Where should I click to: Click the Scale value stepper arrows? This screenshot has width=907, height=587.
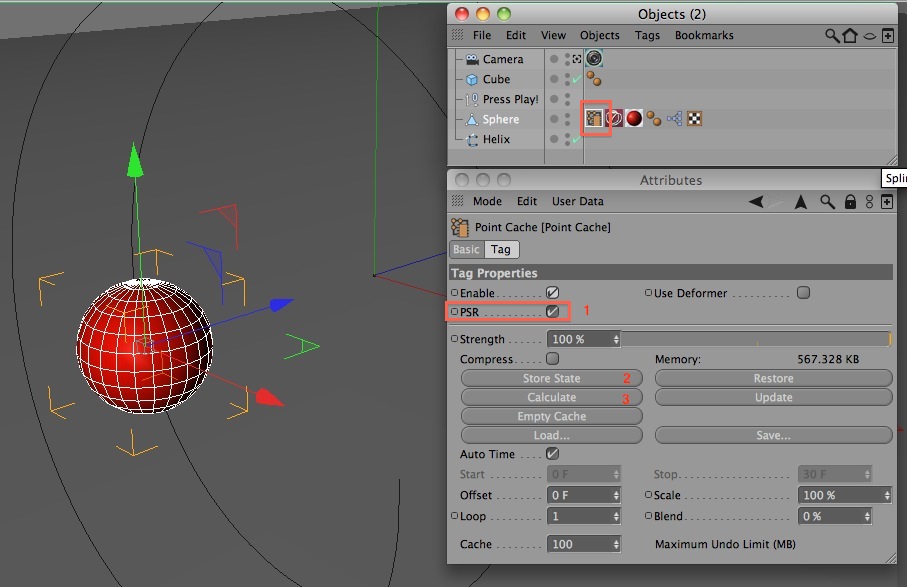pos(887,496)
